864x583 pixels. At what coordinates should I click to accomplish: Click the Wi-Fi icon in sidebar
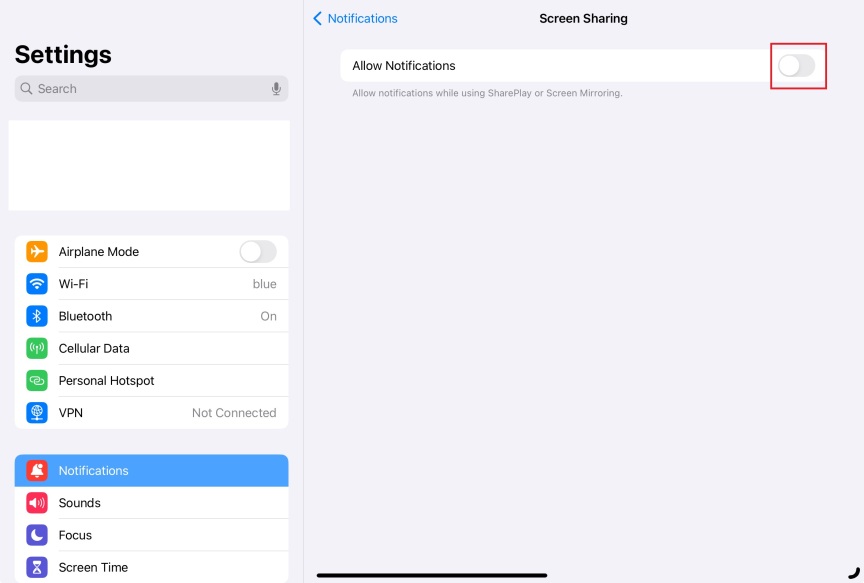coord(37,284)
